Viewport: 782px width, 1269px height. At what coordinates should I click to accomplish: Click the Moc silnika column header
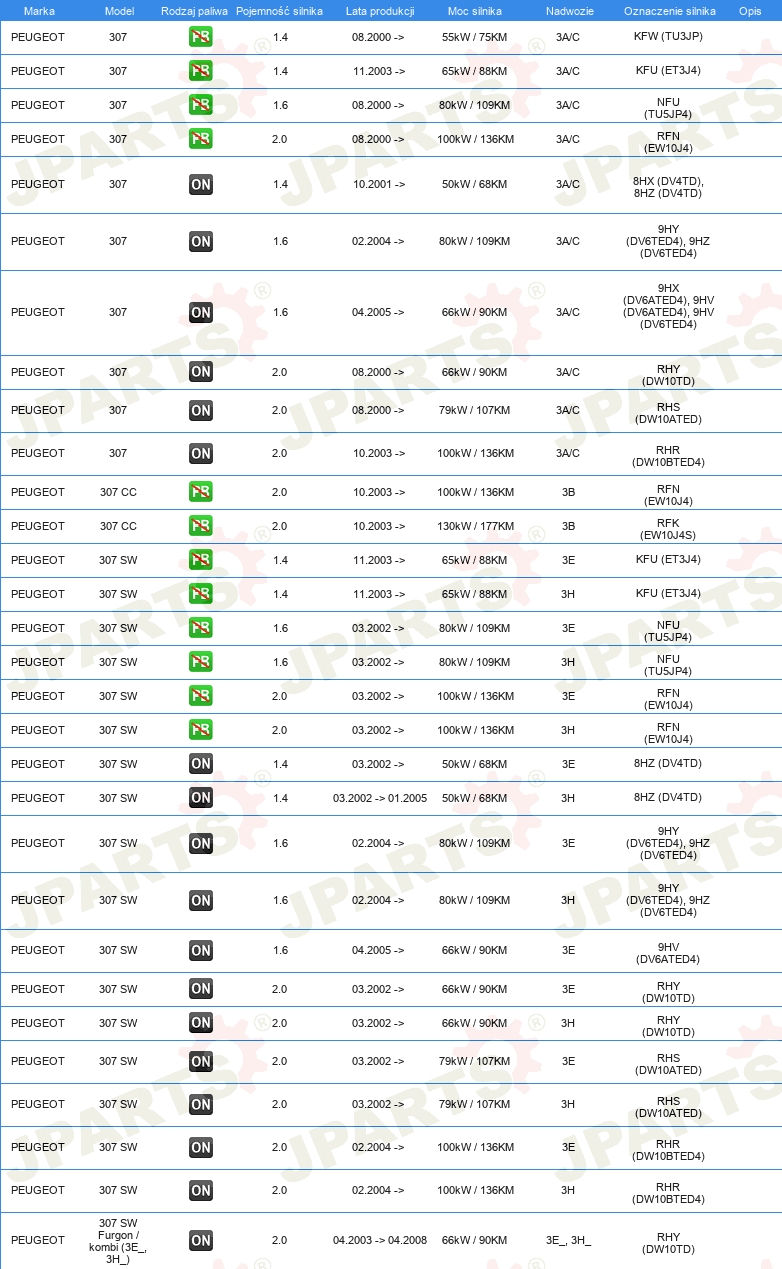click(475, 10)
